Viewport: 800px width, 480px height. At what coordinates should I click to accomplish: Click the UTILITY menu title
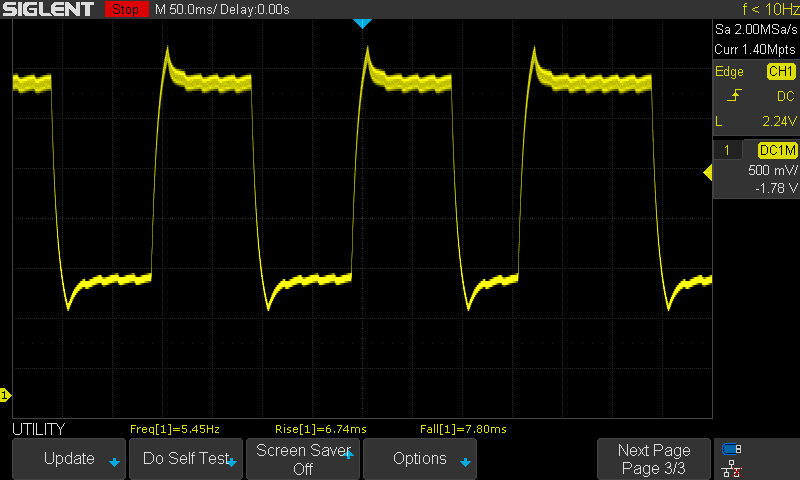pyautogui.click(x=39, y=429)
